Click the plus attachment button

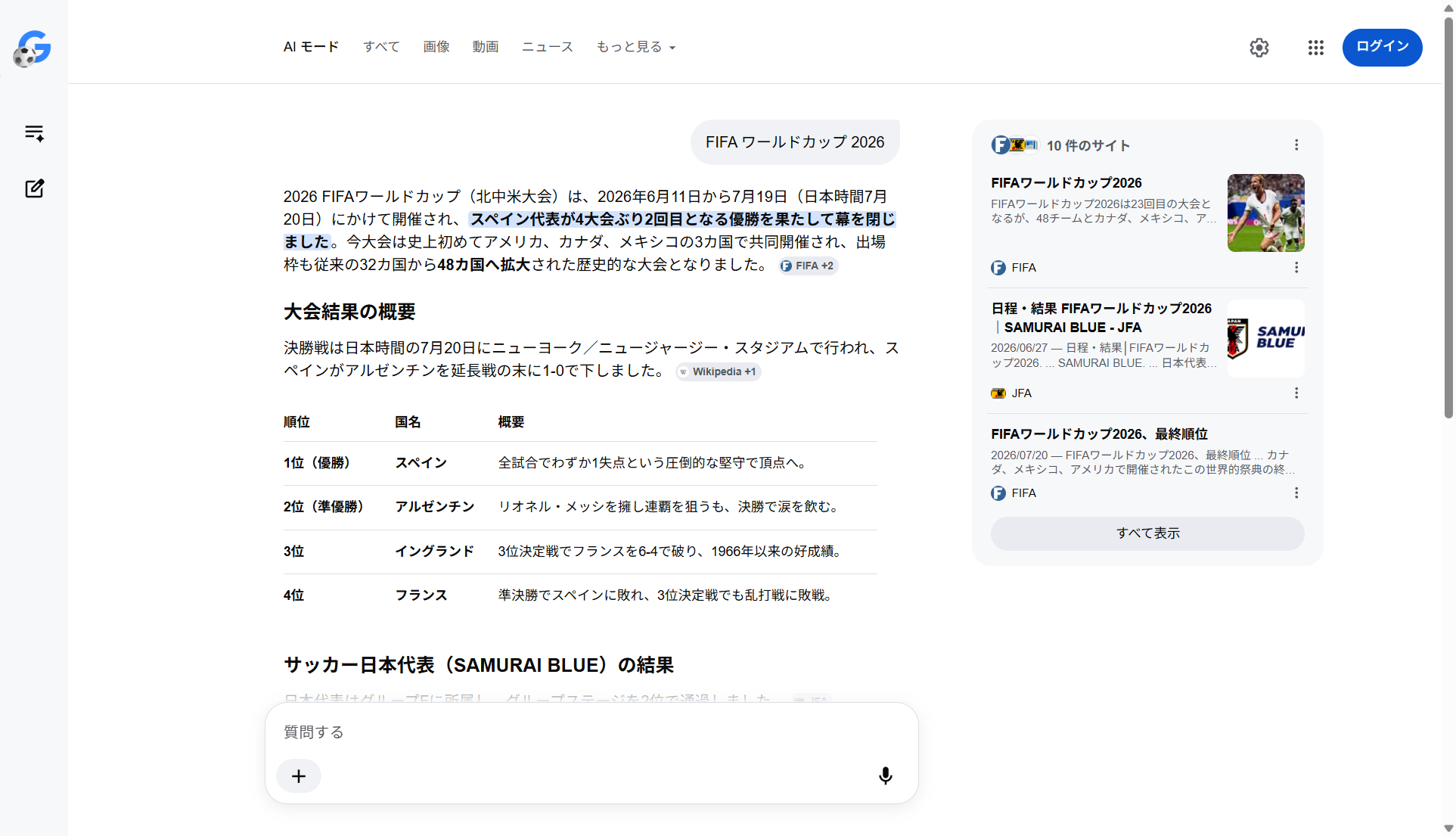pos(299,775)
